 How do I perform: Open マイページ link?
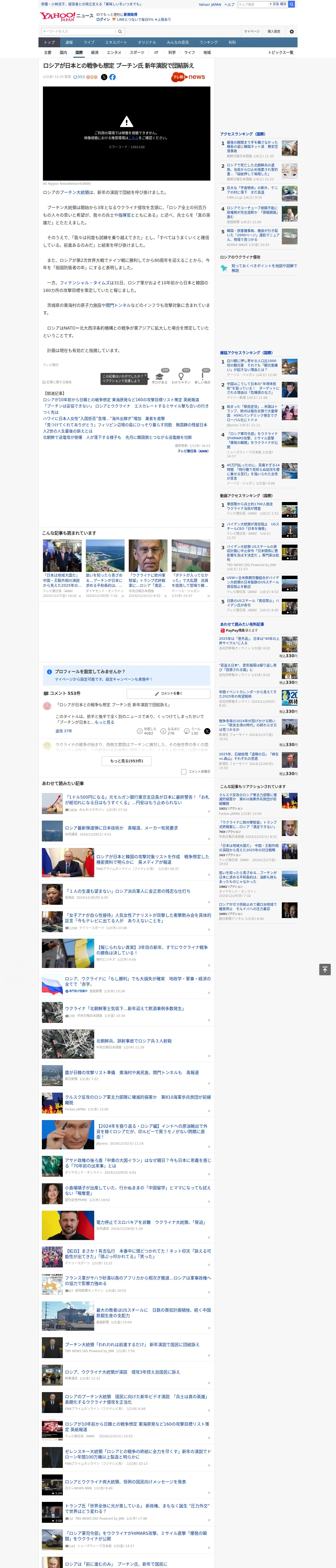point(252,32)
